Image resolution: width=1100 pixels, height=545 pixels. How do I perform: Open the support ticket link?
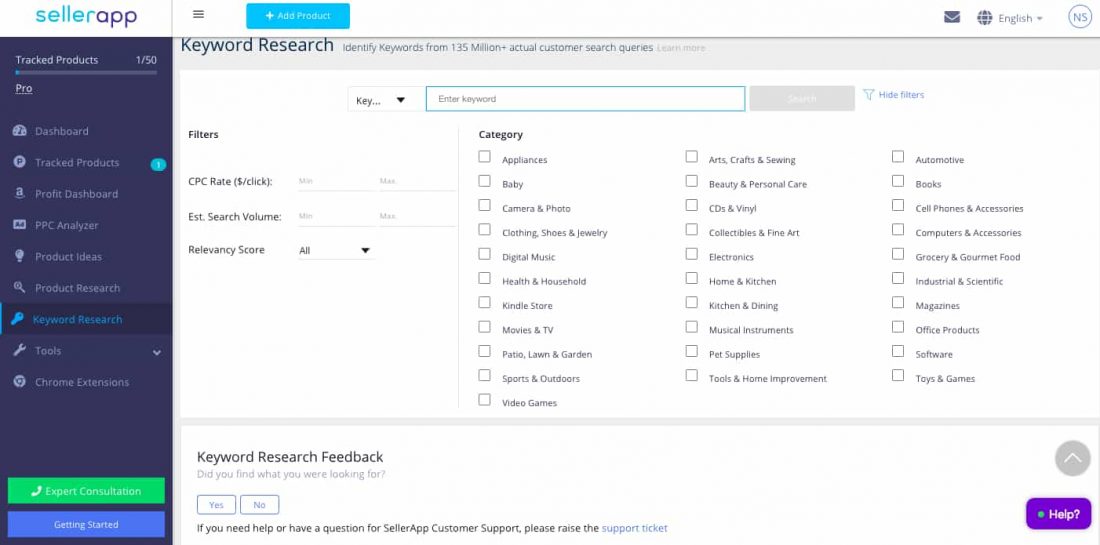(634, 528)
